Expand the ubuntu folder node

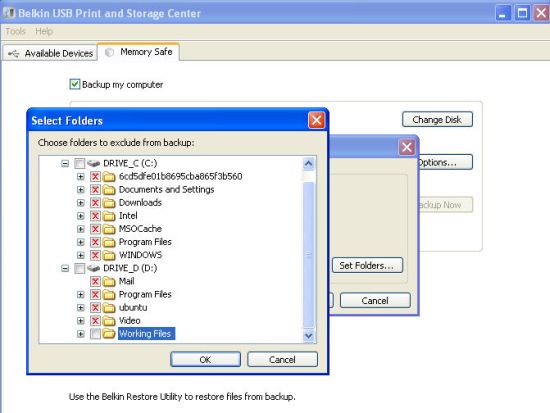pos(81,308)
